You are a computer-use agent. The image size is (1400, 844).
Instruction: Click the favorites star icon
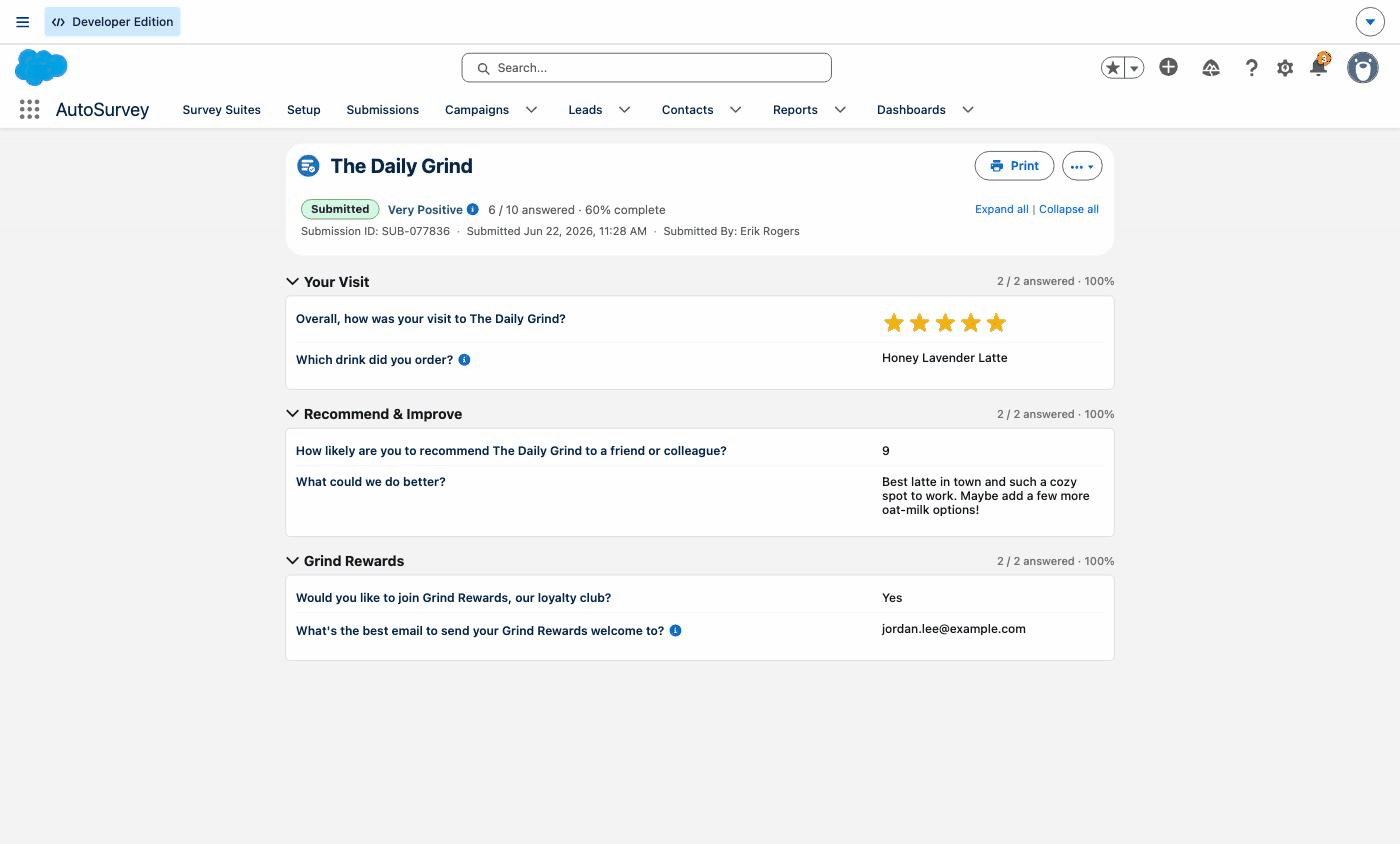[x=1112, y=68]
